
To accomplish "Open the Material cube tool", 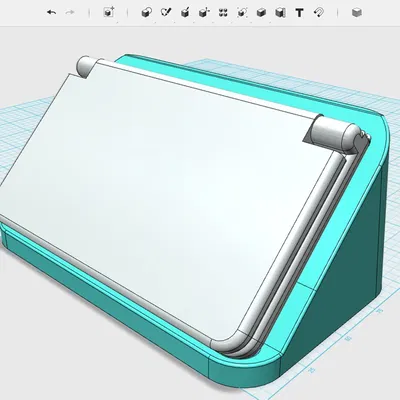I will pos(357,13).
